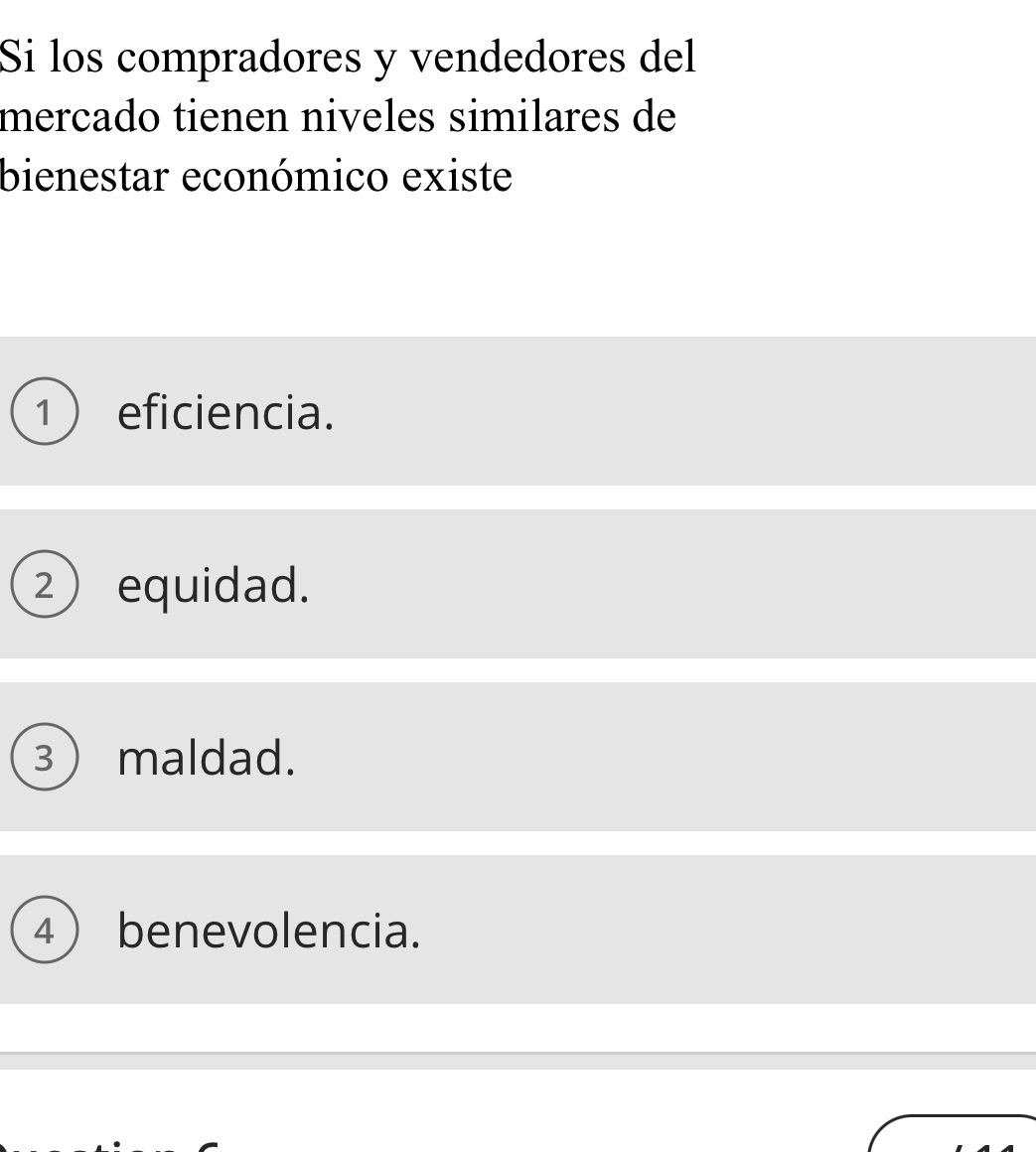
Task: Click the circled numeral beside 'maldad.'
Action: pyautogui.click(x=47, y=759)
